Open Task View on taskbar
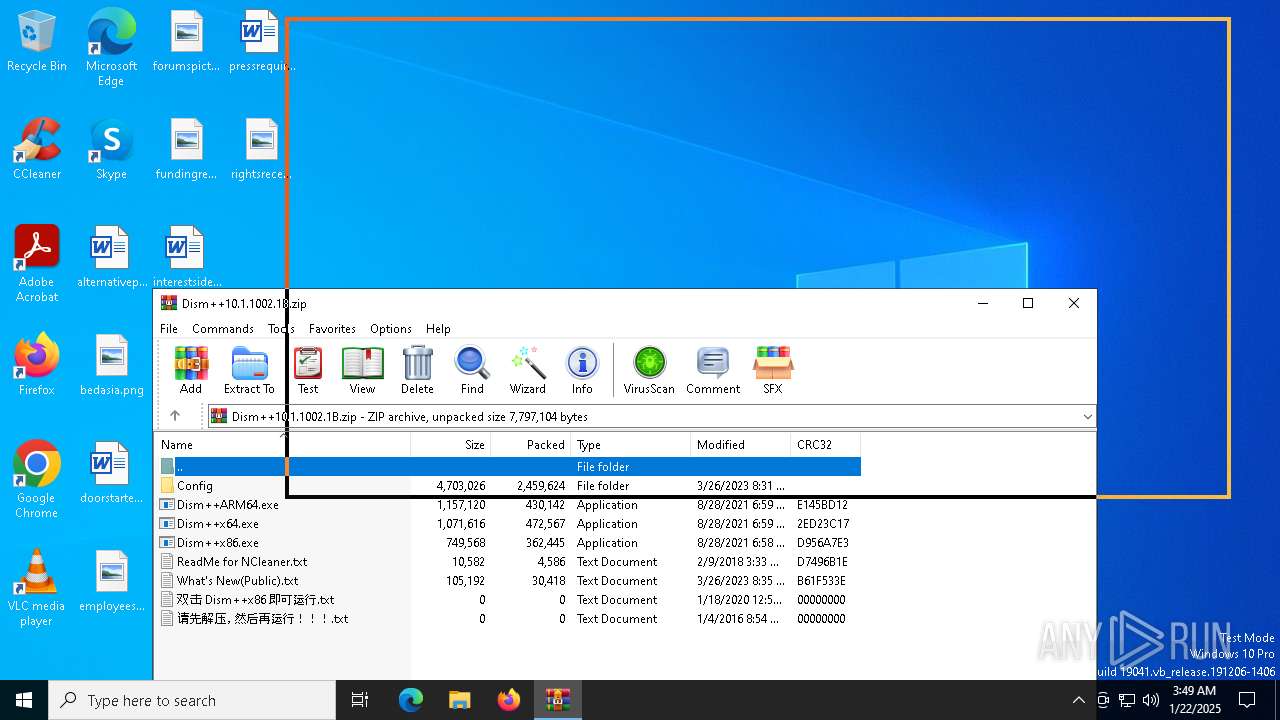The image size is (1280, 720). click(x=360, y=700)
